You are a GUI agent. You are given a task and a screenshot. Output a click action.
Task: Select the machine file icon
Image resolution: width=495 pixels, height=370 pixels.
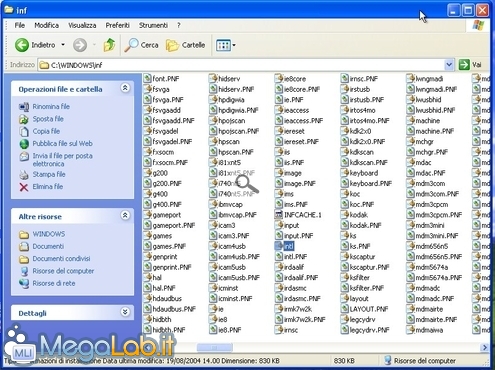pos(410,121)
